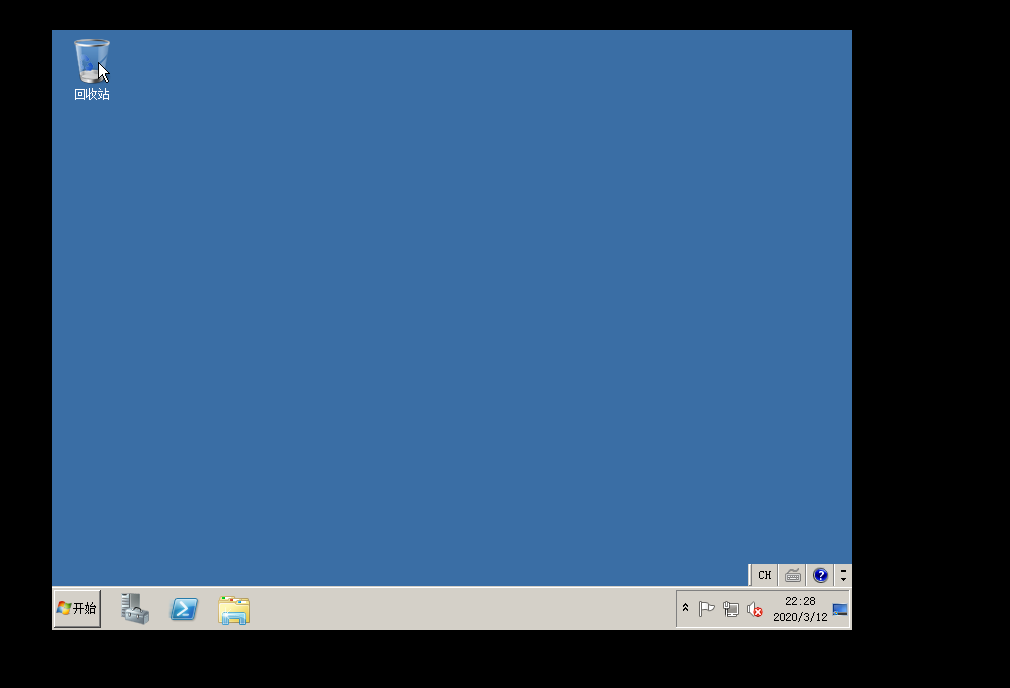Show hidden tray icons arrow
Image resolution: width=1010 pixels, height=688 pixels.
(x=685, y=608)
